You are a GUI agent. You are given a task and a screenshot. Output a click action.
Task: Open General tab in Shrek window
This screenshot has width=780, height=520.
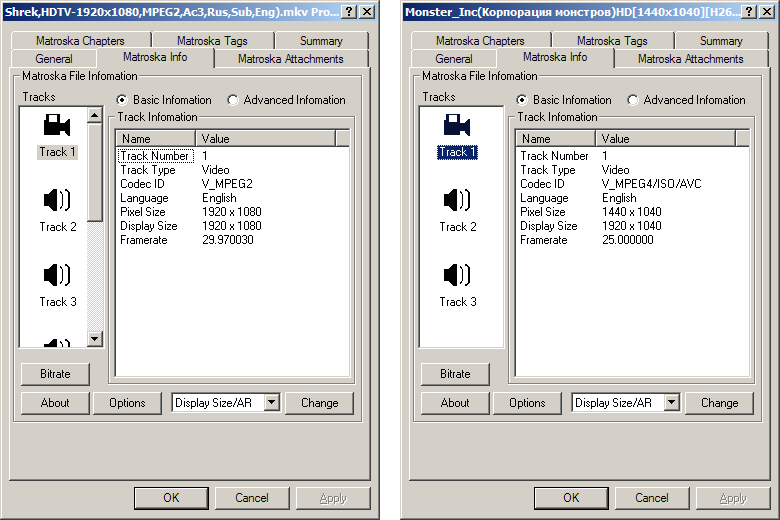pos(54,59)
